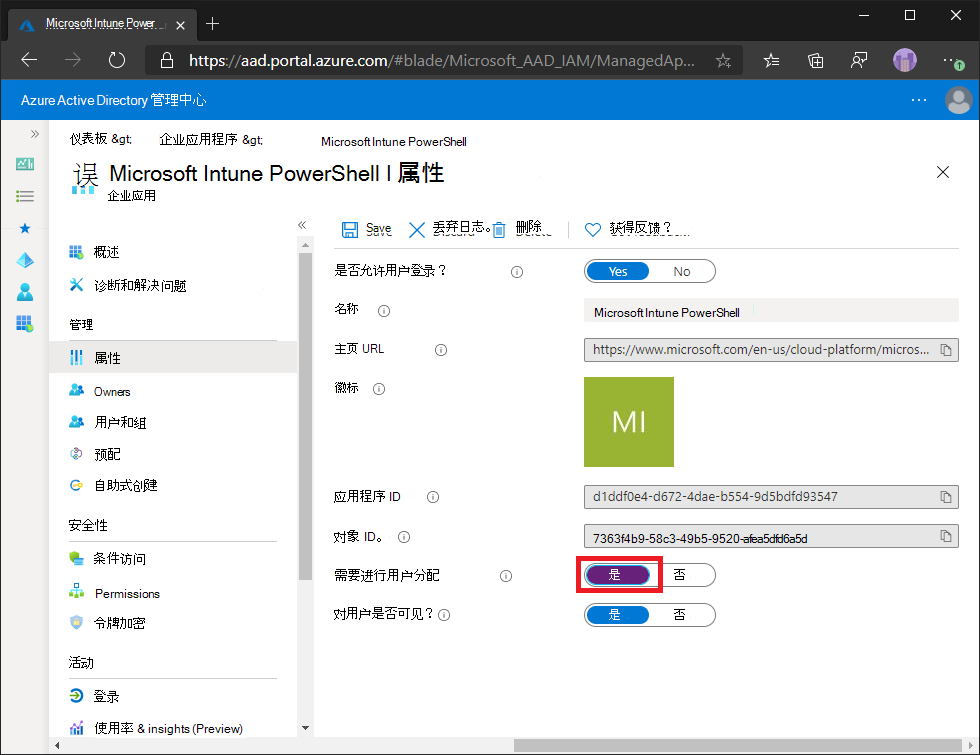Open Azure Active Directory diamond icon
980x755 pixels.
25,260
